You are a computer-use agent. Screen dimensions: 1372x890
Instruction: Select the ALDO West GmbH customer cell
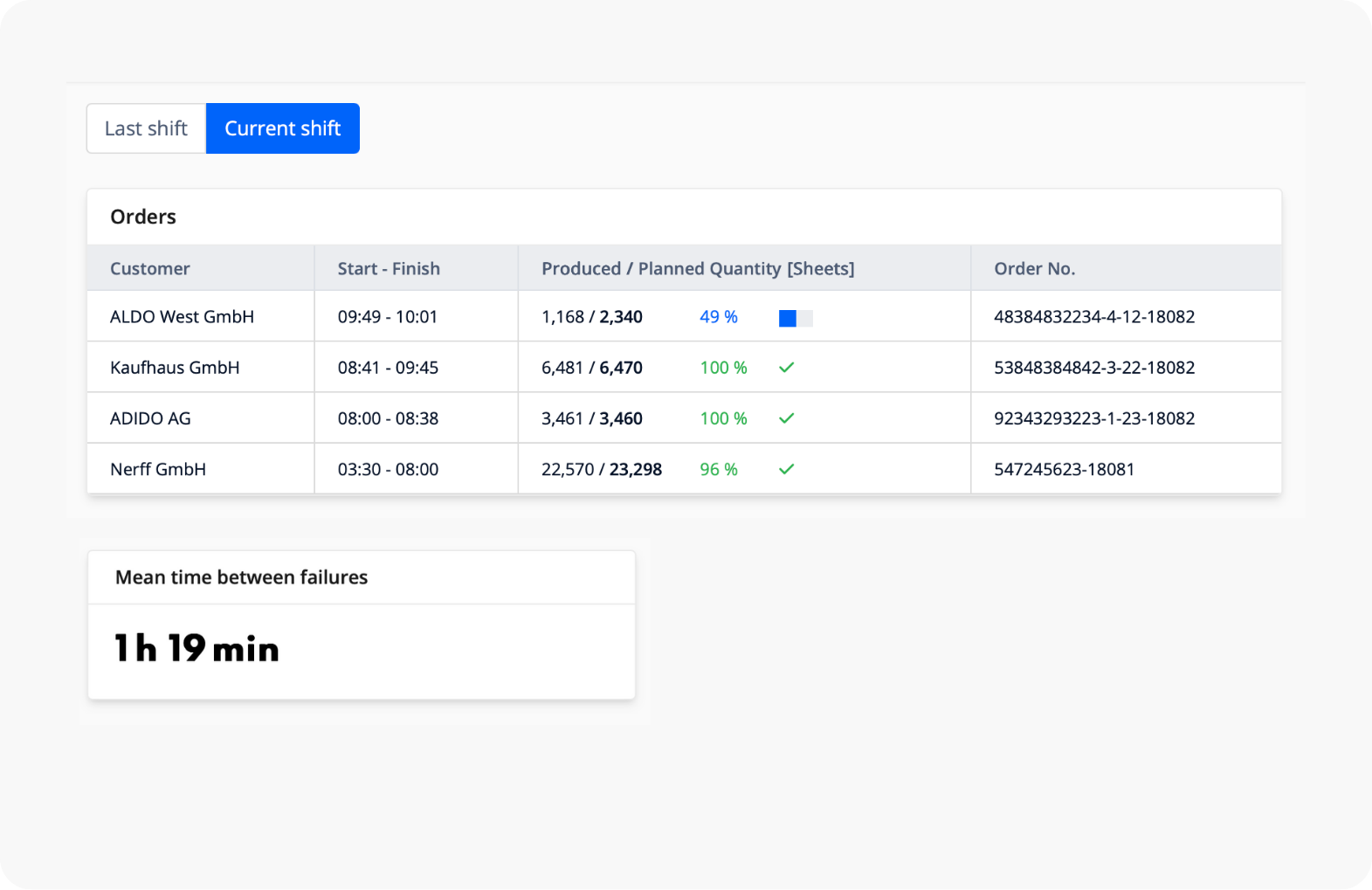tap(182, 317)
